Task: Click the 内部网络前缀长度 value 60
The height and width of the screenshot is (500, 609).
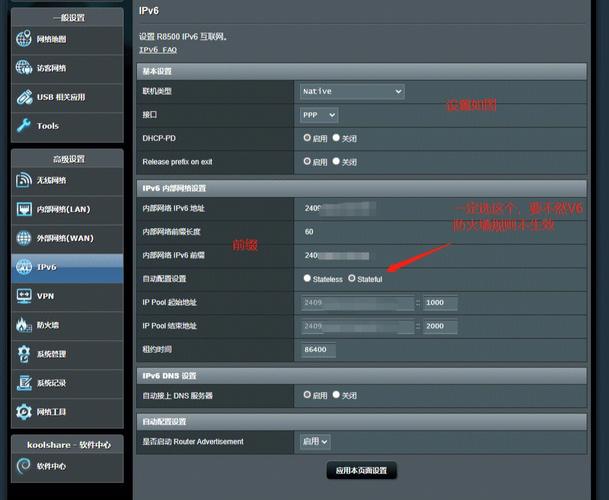Action: (x=309, y=232)
